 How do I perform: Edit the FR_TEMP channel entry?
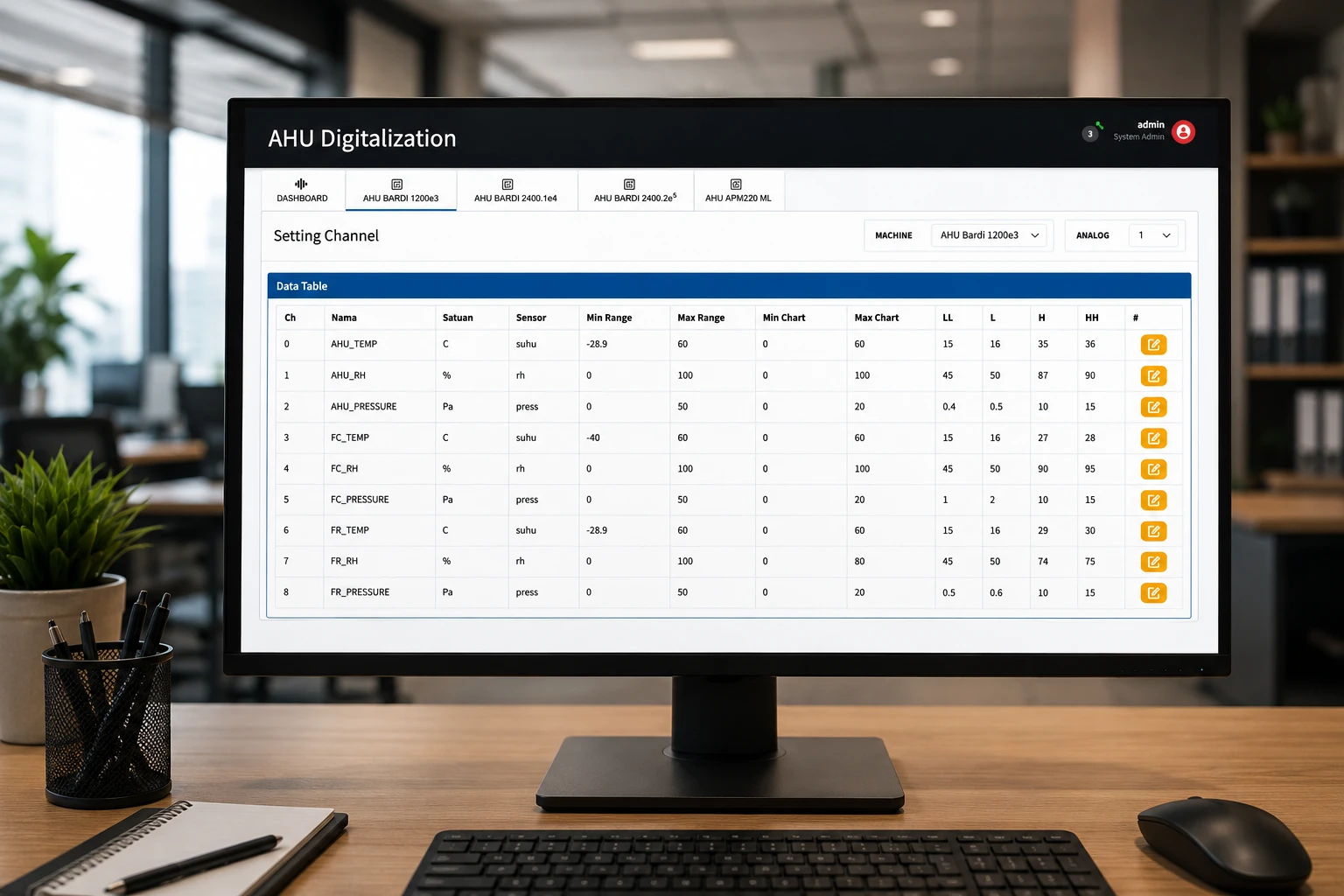[x=1153, y=531]
